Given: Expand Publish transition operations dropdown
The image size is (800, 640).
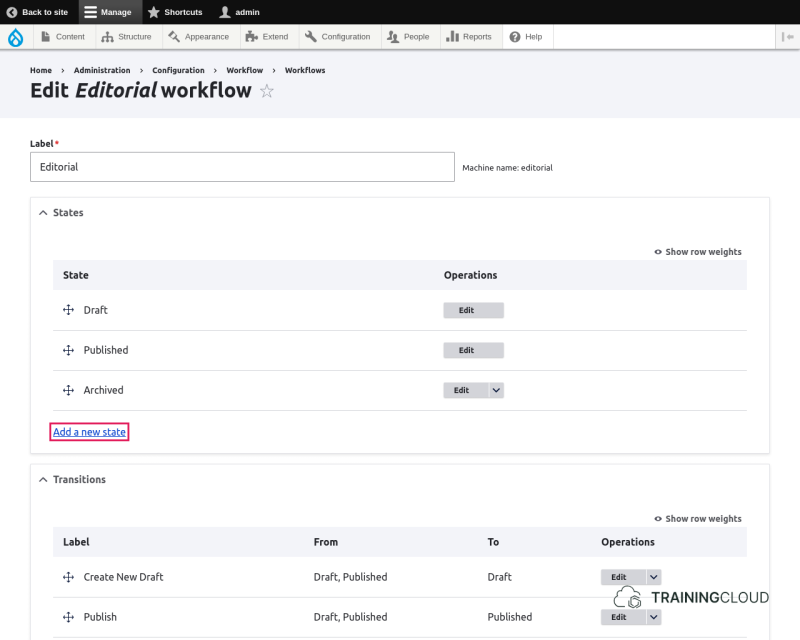Looking at the screenshot, I should click(654, 617).
